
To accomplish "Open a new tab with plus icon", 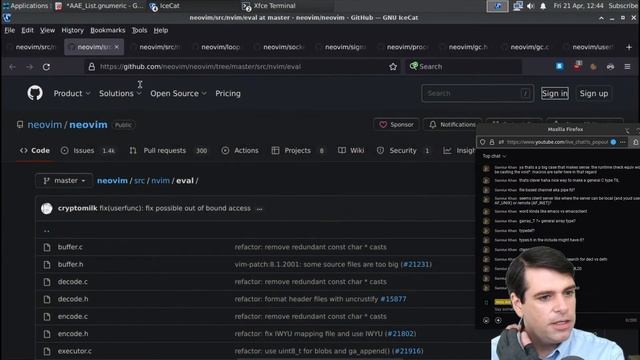I will [629, 47].
